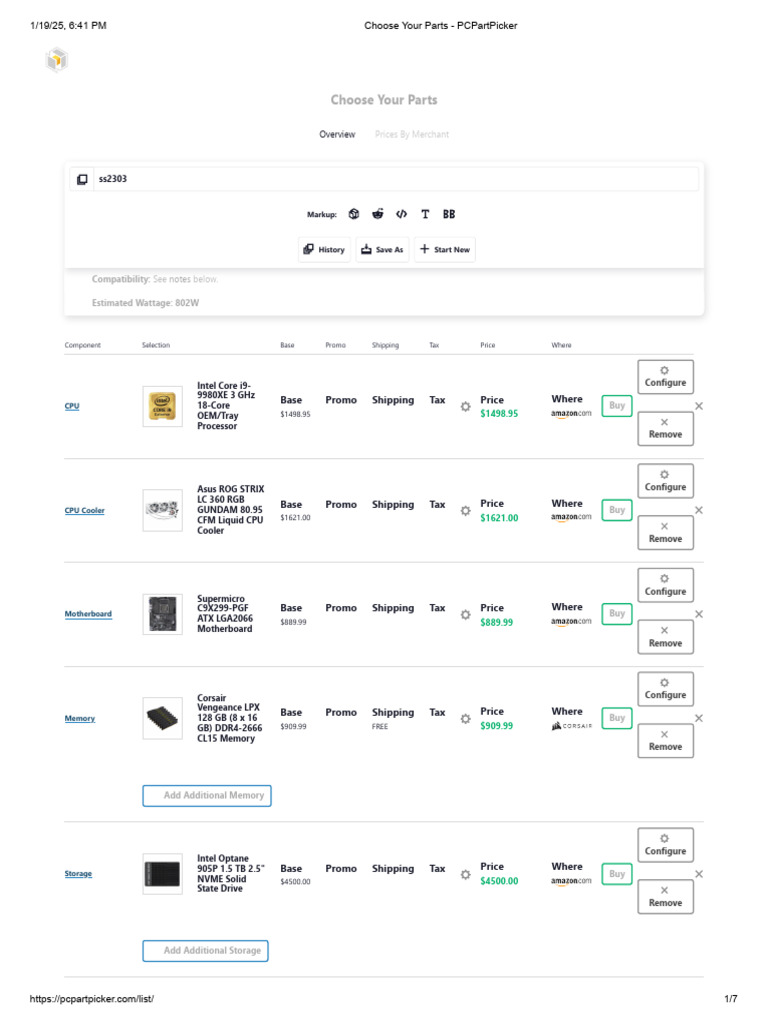Viewport: 768px width, 1024px height.
Task: Select BBCode markup BB icon
Action: (449, 214)
